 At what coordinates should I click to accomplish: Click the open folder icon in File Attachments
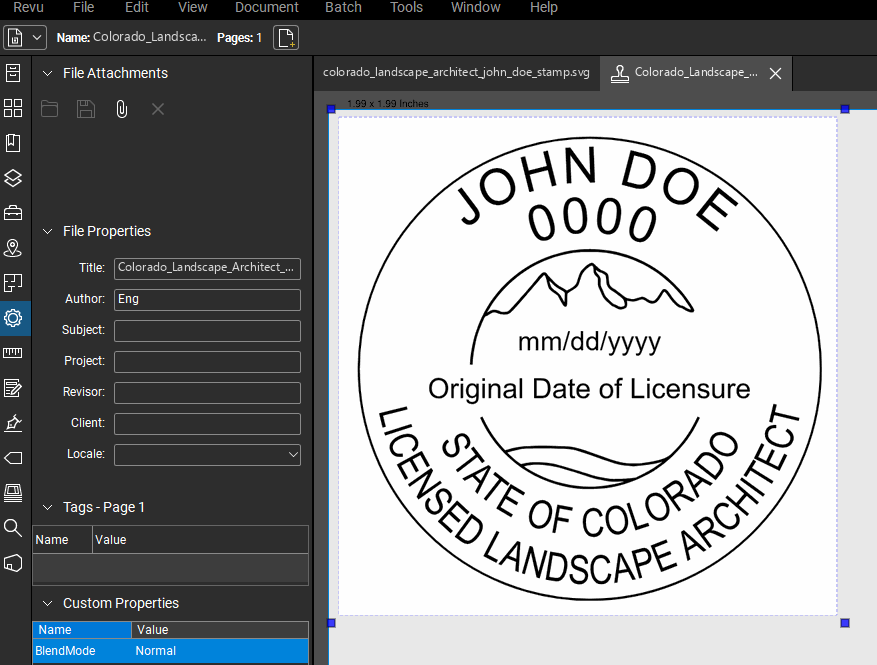49,109
